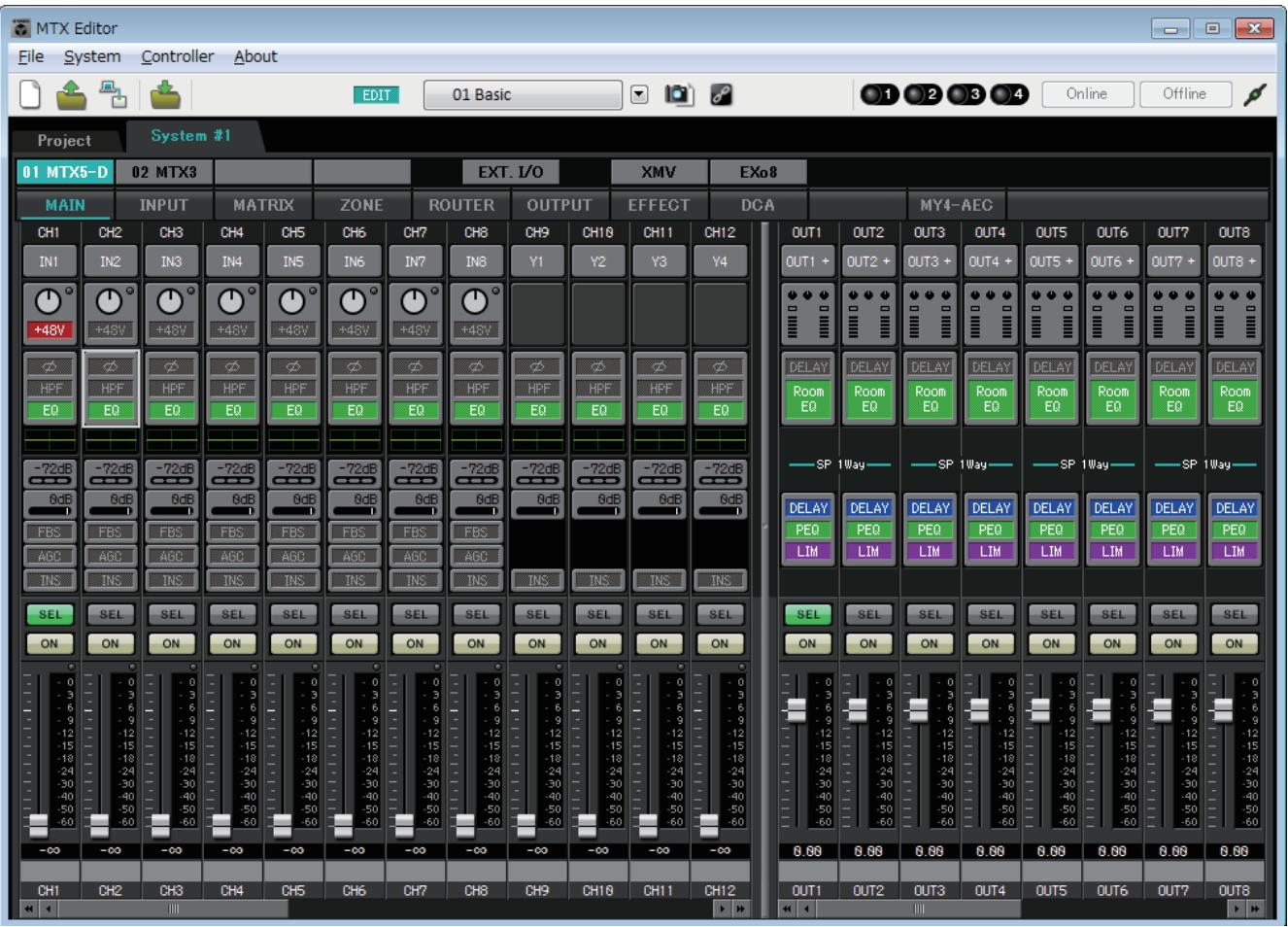This screenshot has width=1288, height=927.
Task: Open the 01 Basic preset combo box
Action: tap(523, 94)
